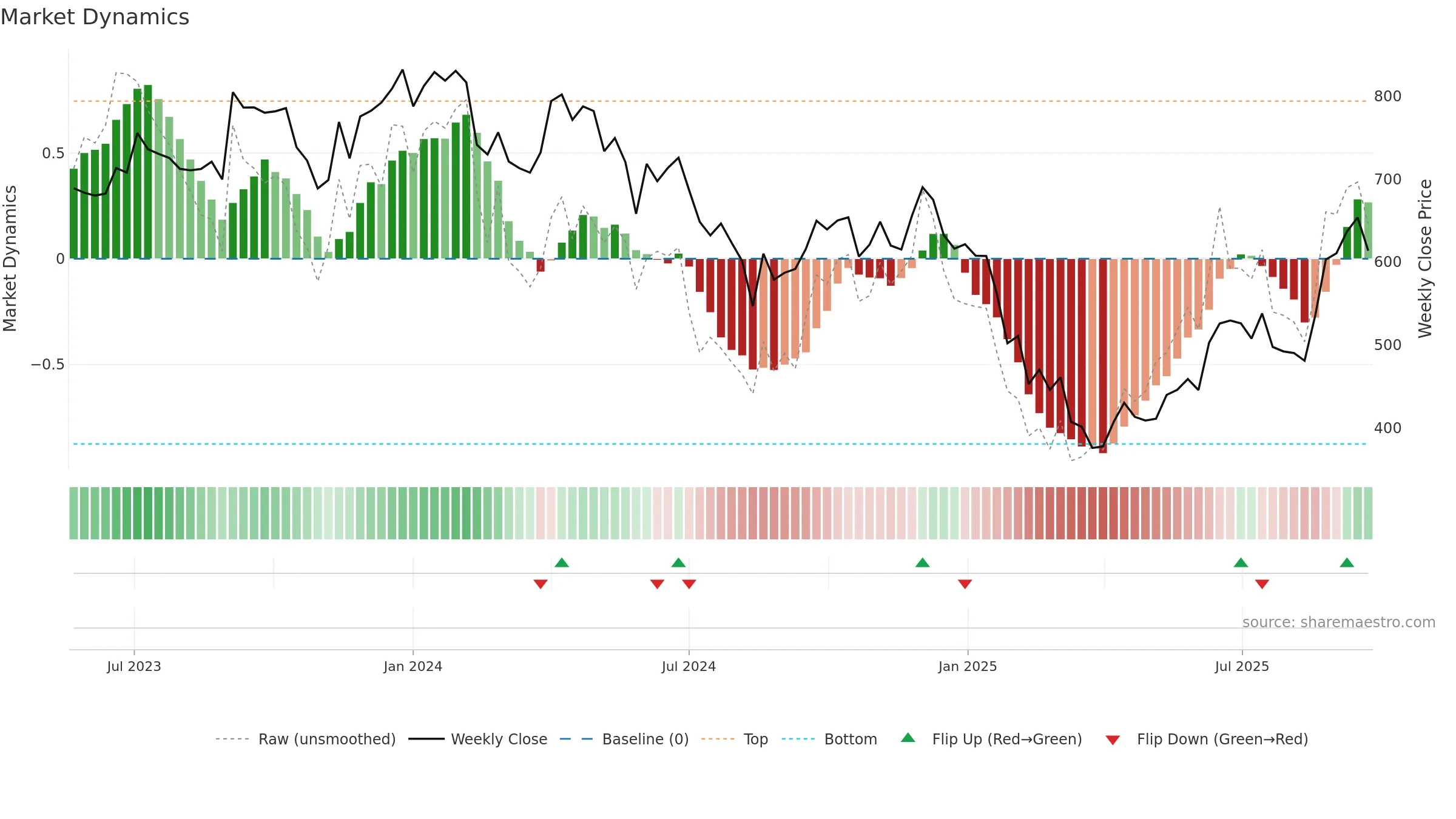
Task: Click the 400 price axis label
Action: click(x=1388, y=428)
